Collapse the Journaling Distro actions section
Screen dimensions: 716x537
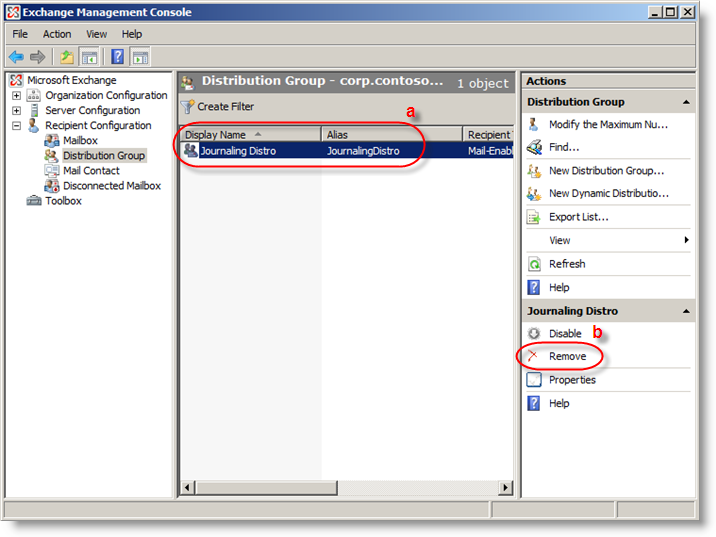pos(686,311)
